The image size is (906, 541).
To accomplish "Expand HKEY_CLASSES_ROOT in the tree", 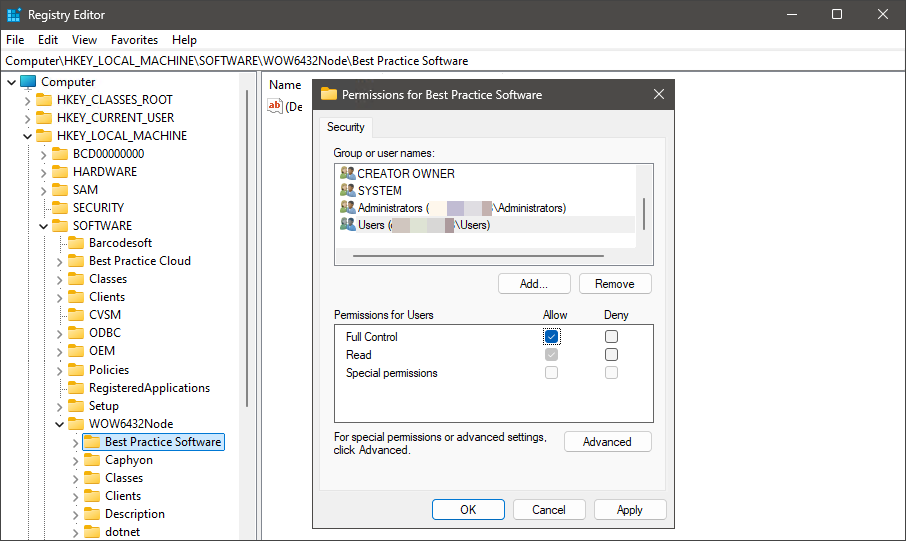I will pyautogui.click(x=27, y=101).
